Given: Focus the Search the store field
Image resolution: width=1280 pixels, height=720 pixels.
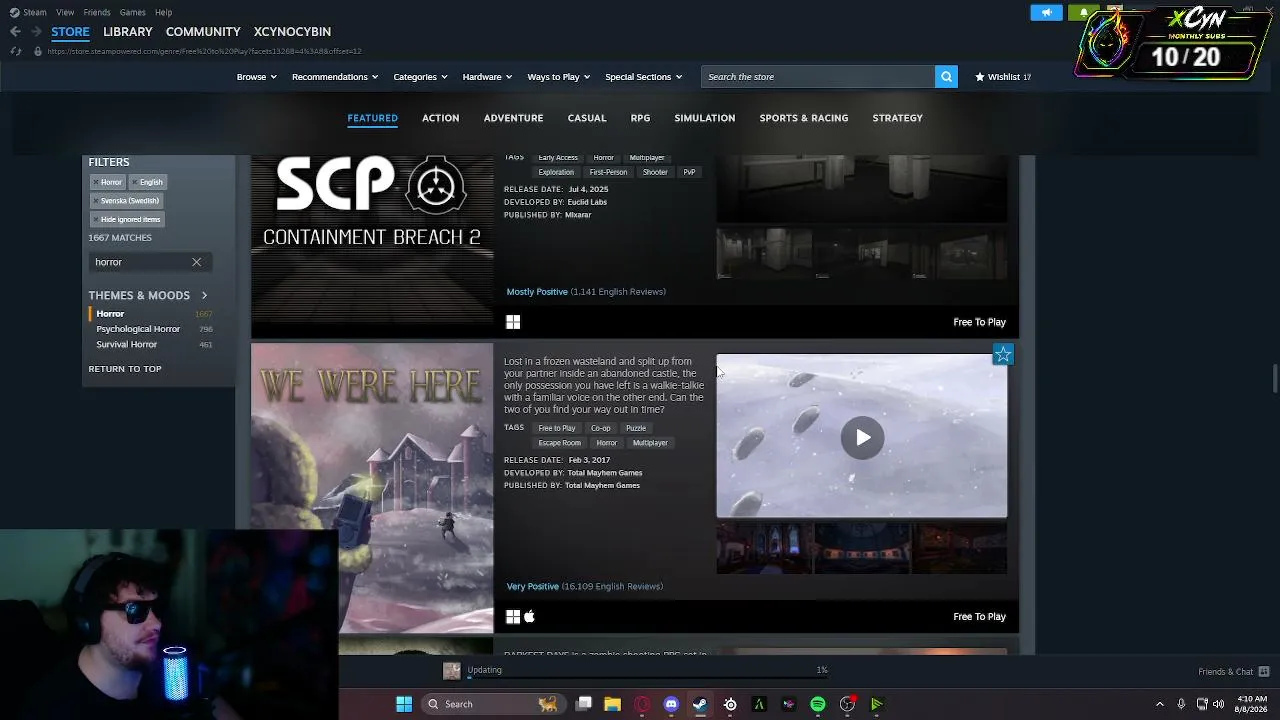Looking at the screenshot, I should [x=818, y=77].
